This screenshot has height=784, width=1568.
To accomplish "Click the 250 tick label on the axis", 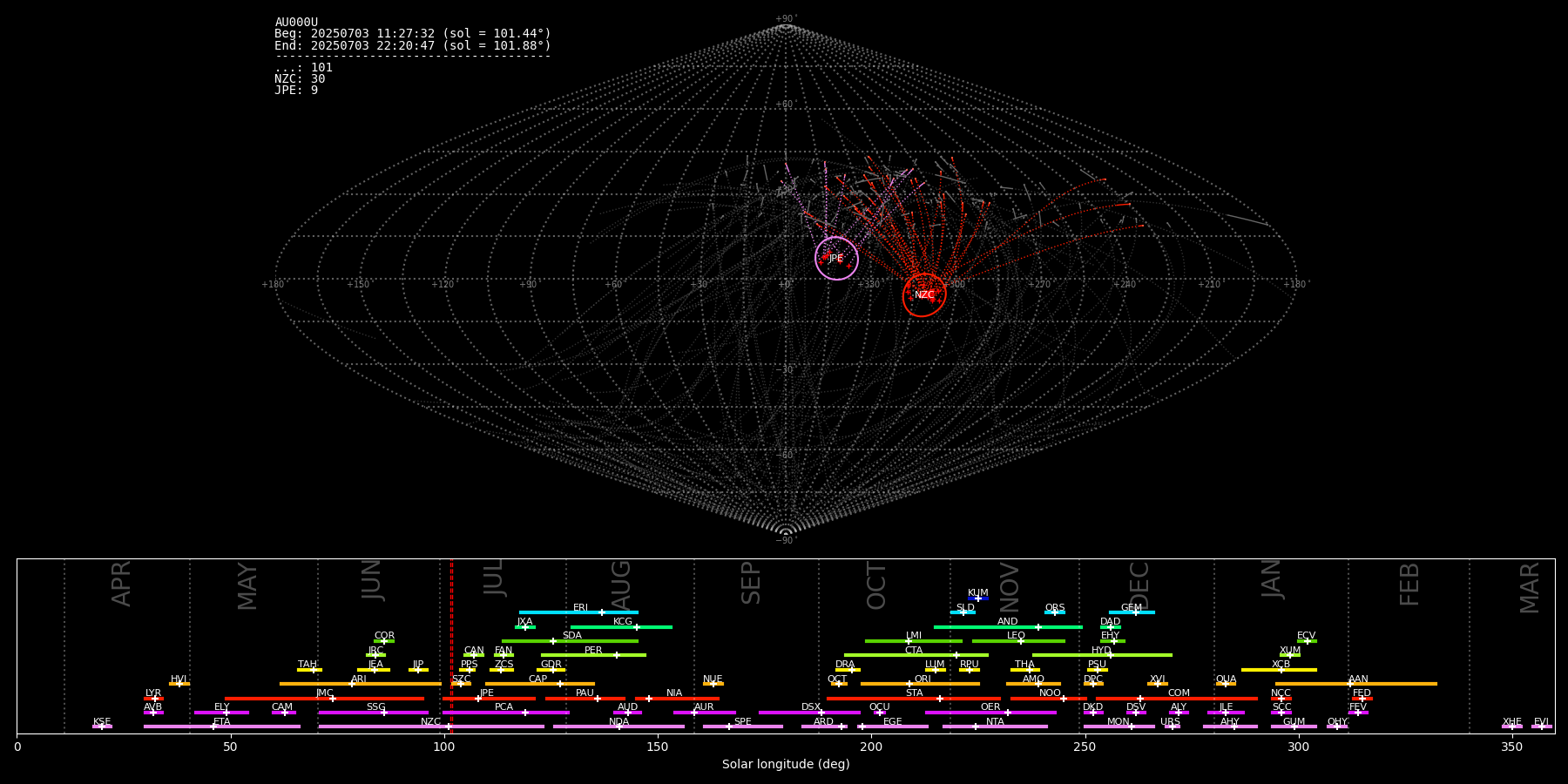I will click(x=1085, y=747).
